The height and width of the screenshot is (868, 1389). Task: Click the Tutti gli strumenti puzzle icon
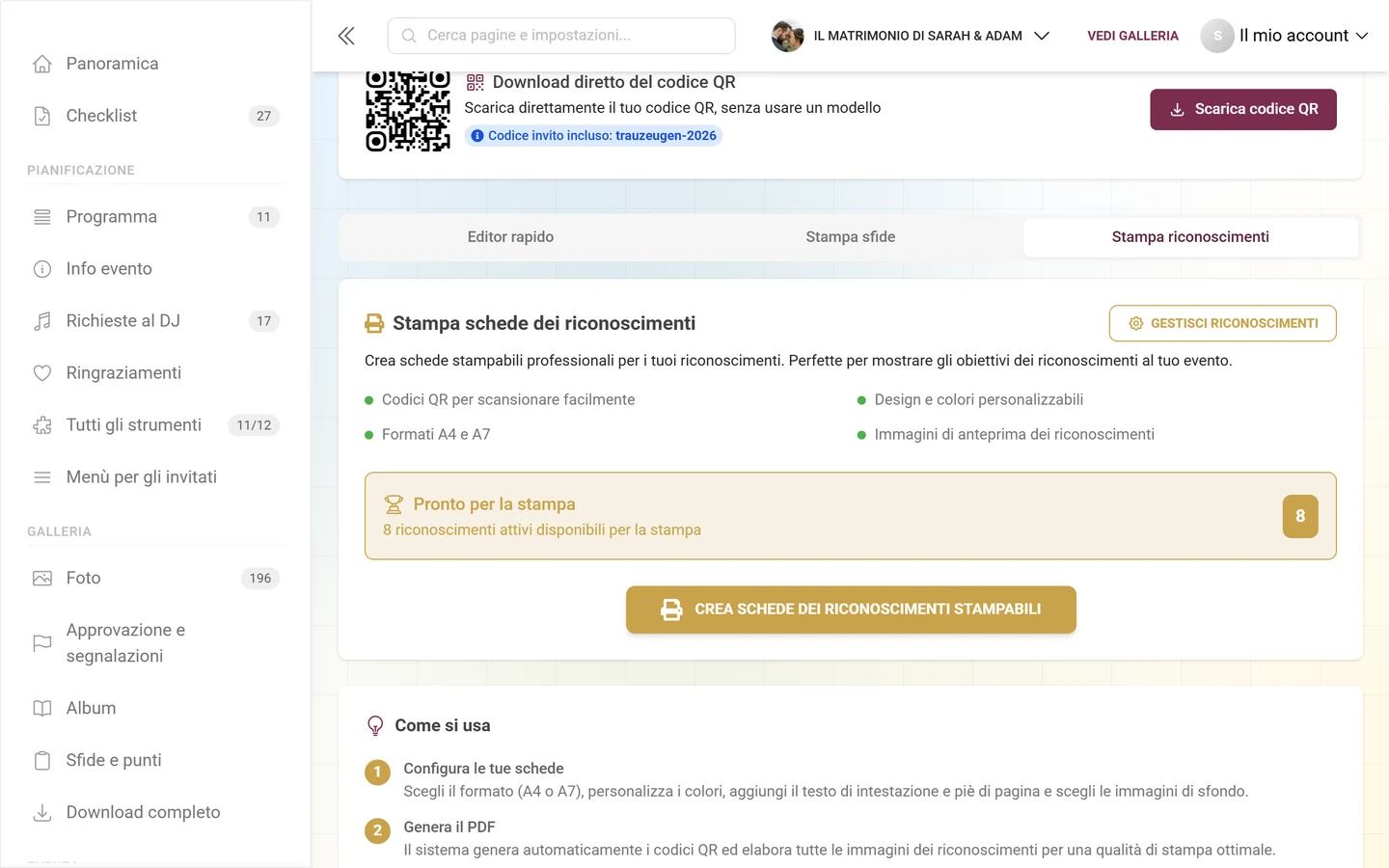(x=42, y=425)
